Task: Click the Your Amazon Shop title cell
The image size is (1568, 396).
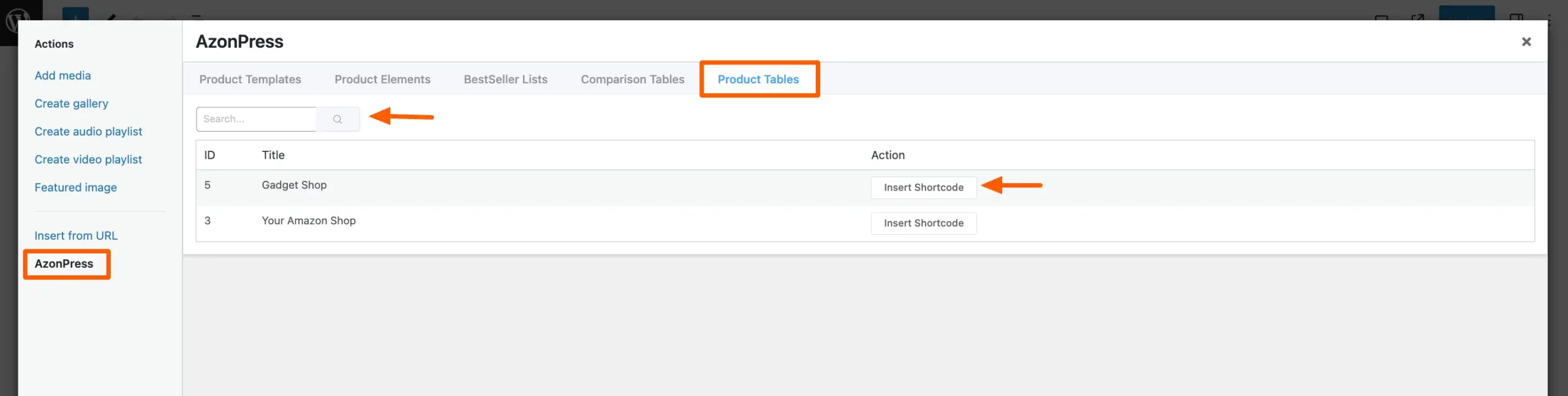Action: tap(309, 221)
